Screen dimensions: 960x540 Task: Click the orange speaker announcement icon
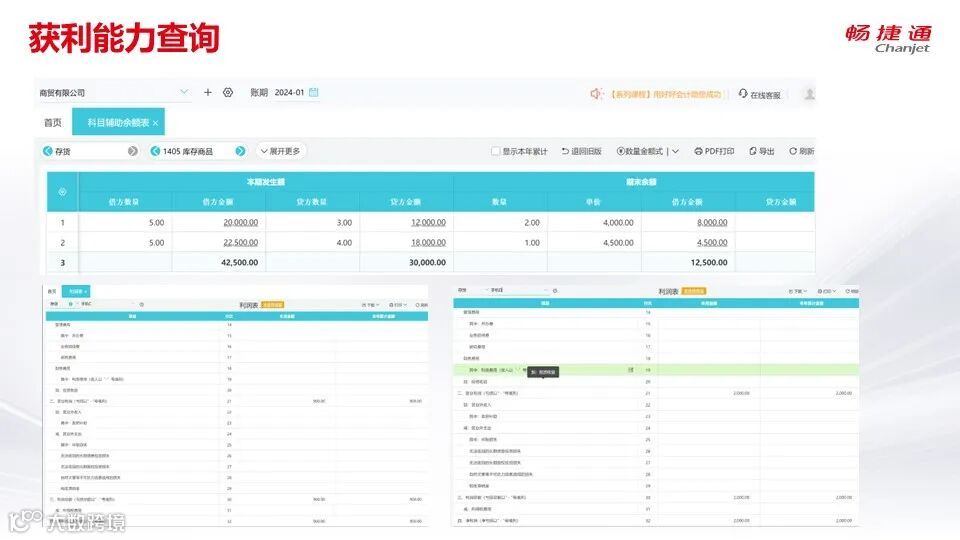pyautogui.click(x=595, y=94)
